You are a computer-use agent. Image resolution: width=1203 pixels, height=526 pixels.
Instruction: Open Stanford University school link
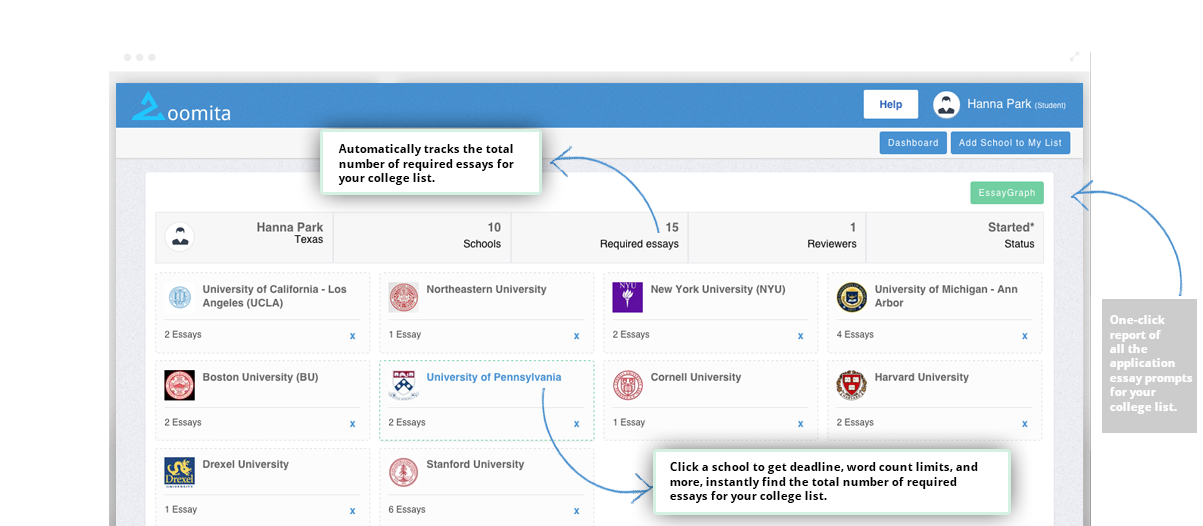point(475,465)
